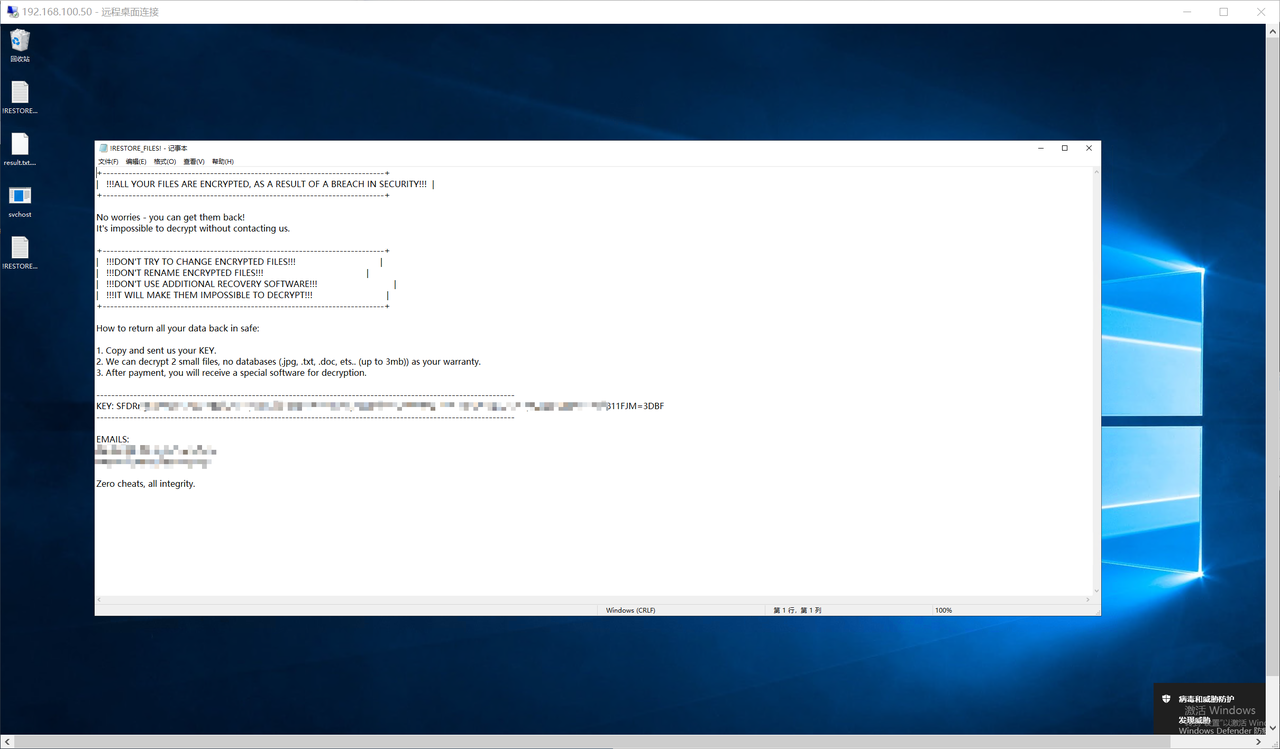Maximize the Notepad window
The height and width of the screenshot is (749, 1280).
click(x=1064, y=148)
